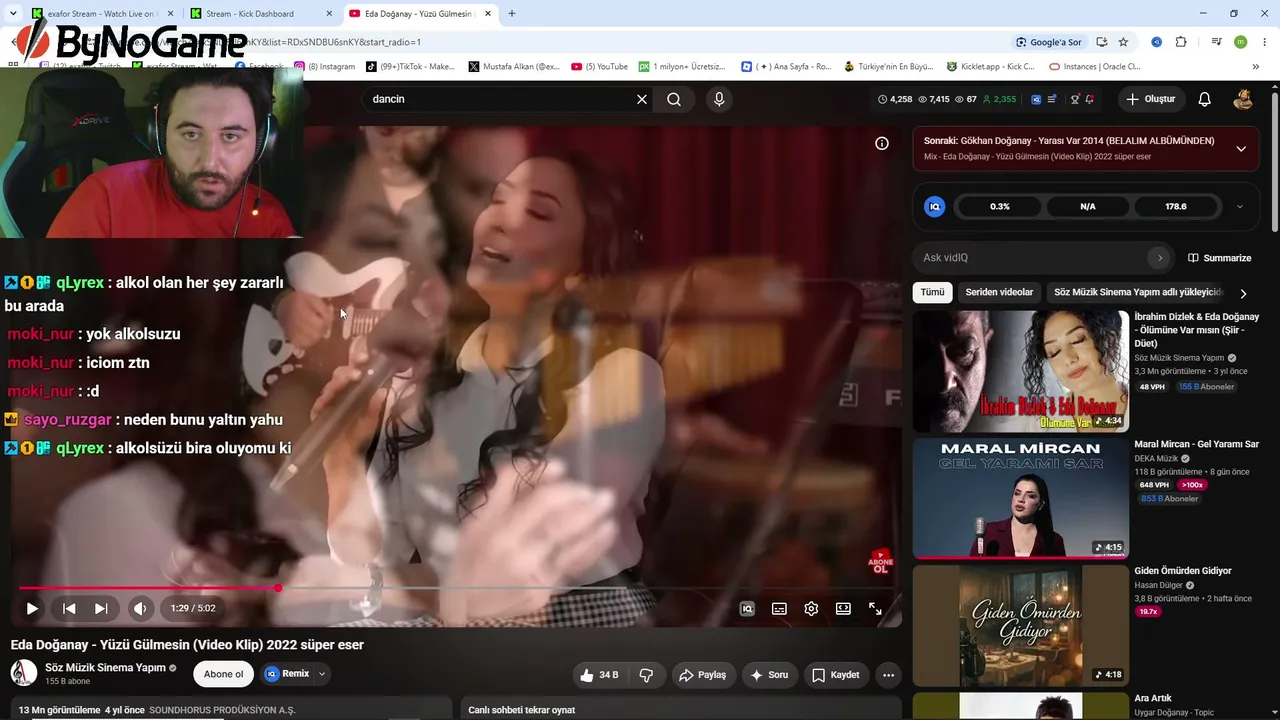Click the vidIQ list icon in top stats bar
Viewport: 1280px width, 720px height.
(x=1052, y=99)
